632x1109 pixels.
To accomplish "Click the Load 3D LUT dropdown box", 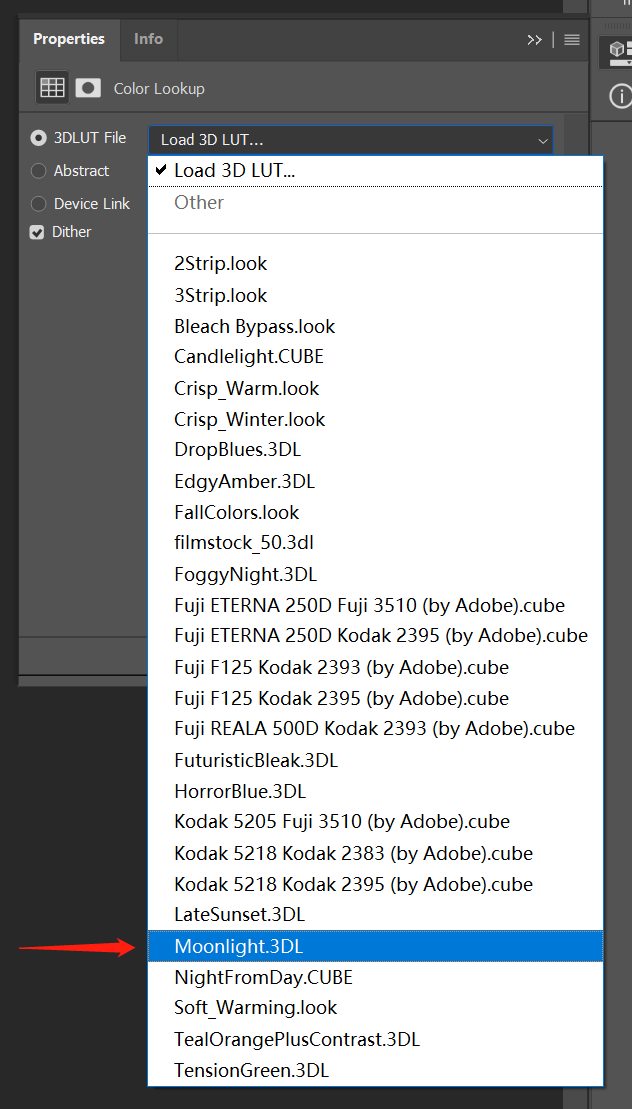I will click(x=350, y=140).
